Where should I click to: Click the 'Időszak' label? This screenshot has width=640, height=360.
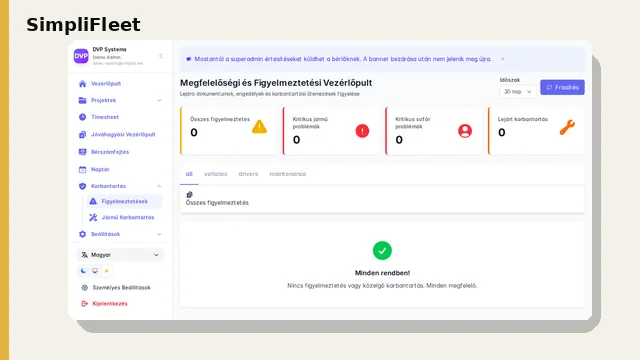[x=510, y=80]
